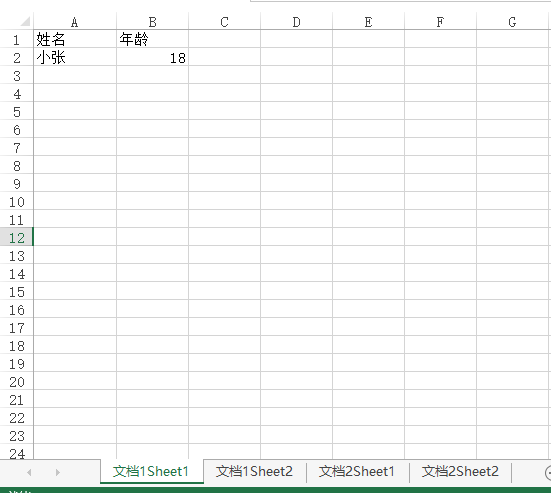Select row 9 header

click(17, 183)
